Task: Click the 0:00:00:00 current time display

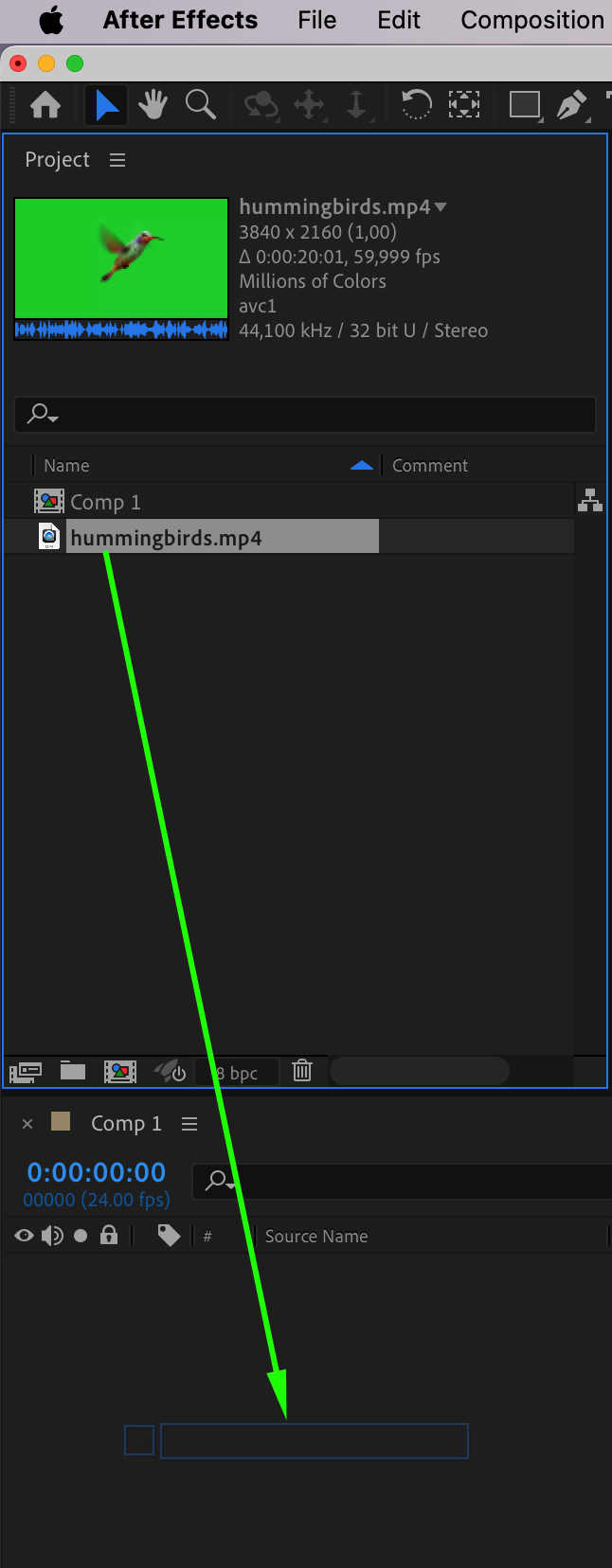Action: [x=97, y=1172]
